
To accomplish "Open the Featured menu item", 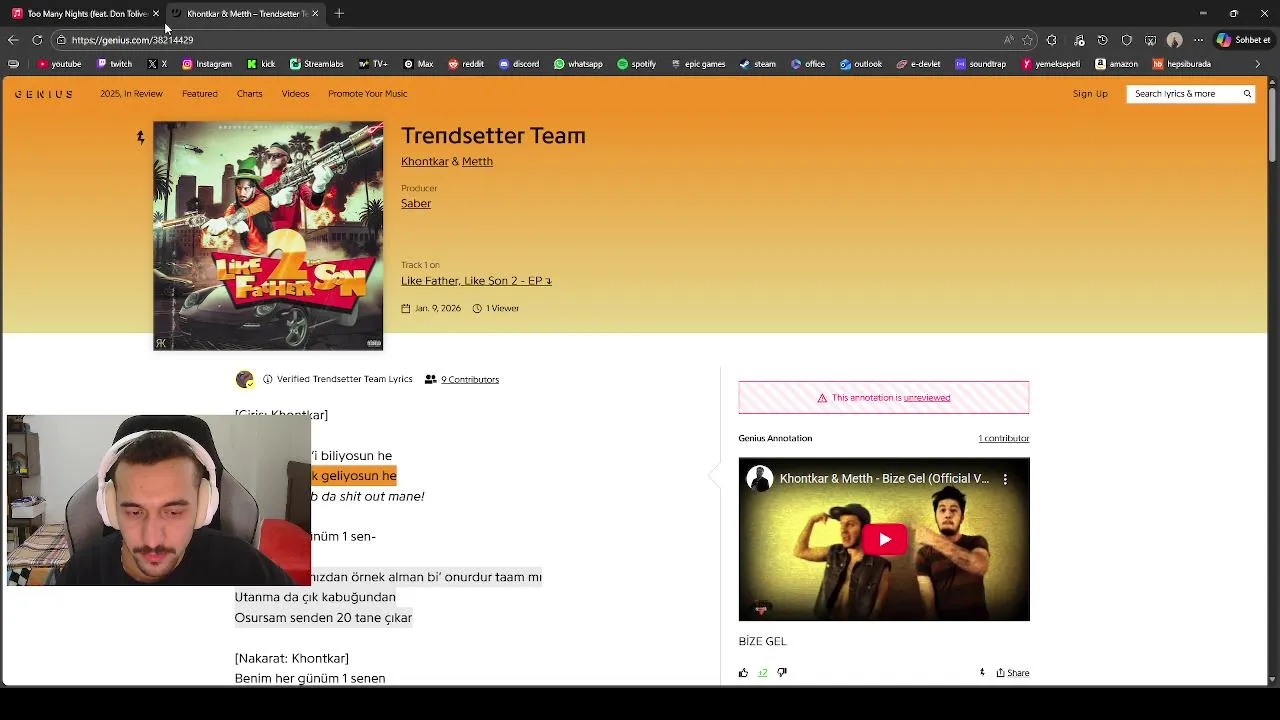I will click(x=200, y=94).
